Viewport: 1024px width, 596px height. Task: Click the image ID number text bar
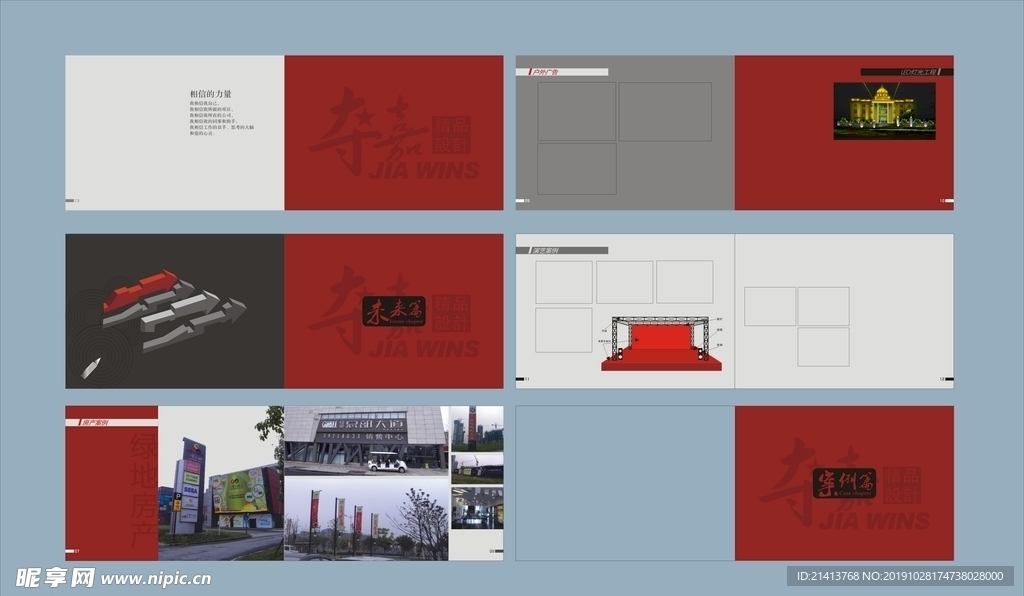[900, 576]
